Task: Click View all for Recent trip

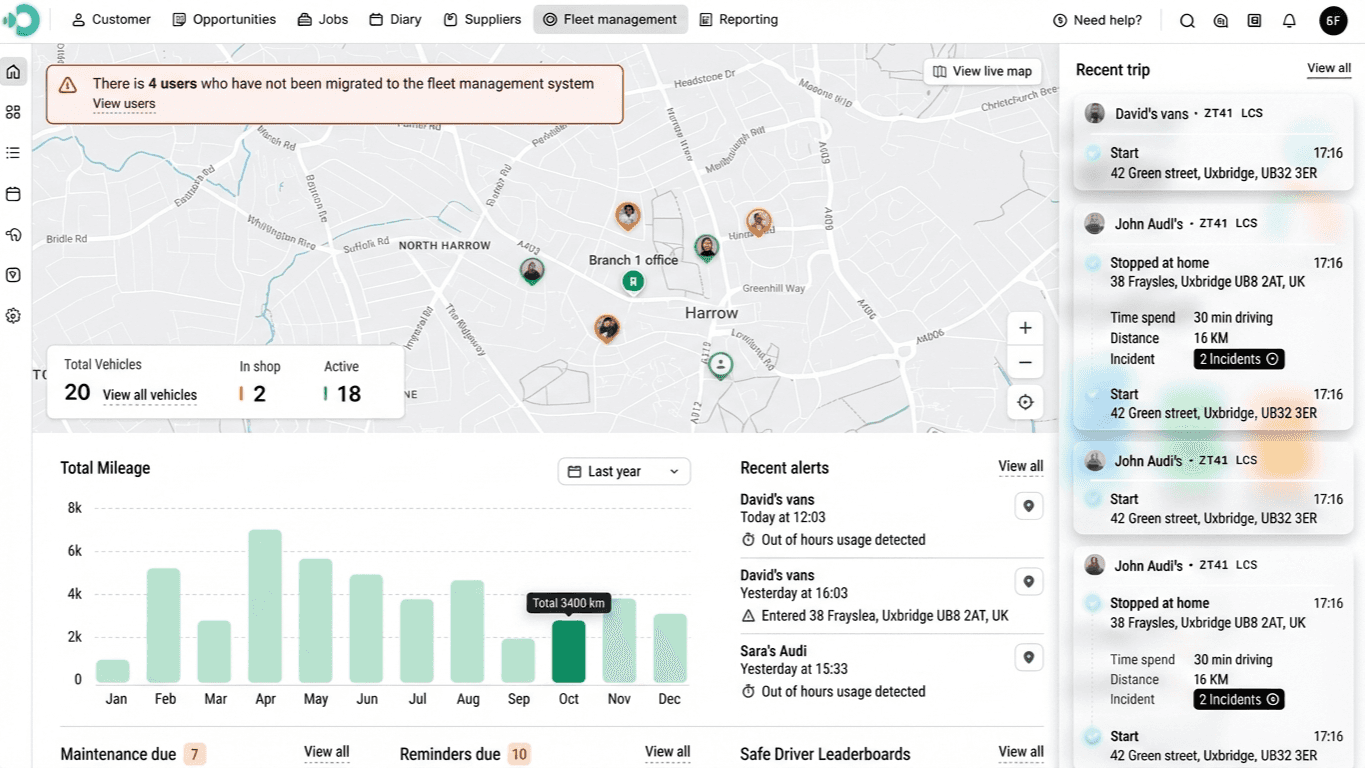Action: pyautogui.click(x=1329, y=69)
